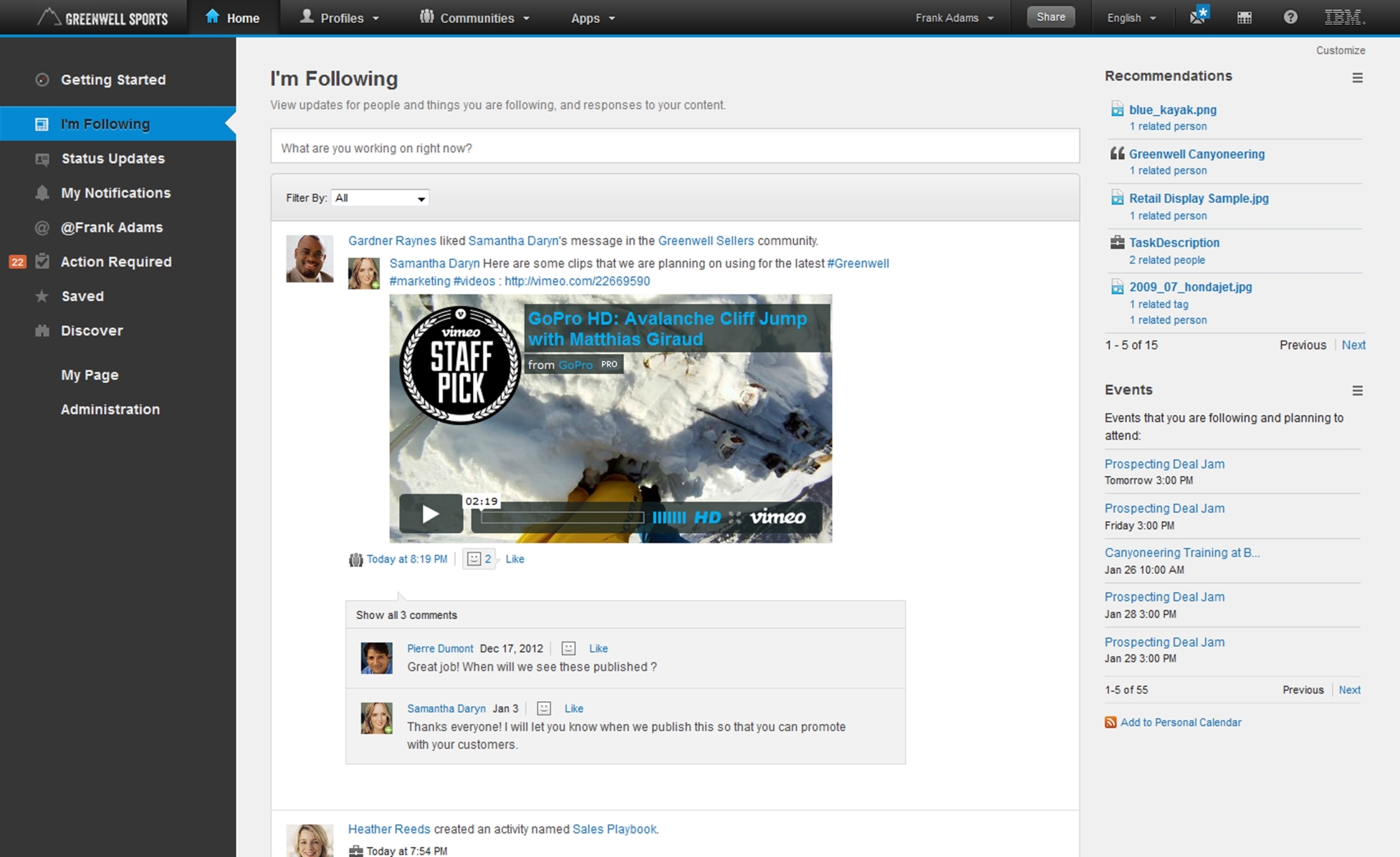
Task: Open the notifications envelope icon in header
Action: [1199, 16]
